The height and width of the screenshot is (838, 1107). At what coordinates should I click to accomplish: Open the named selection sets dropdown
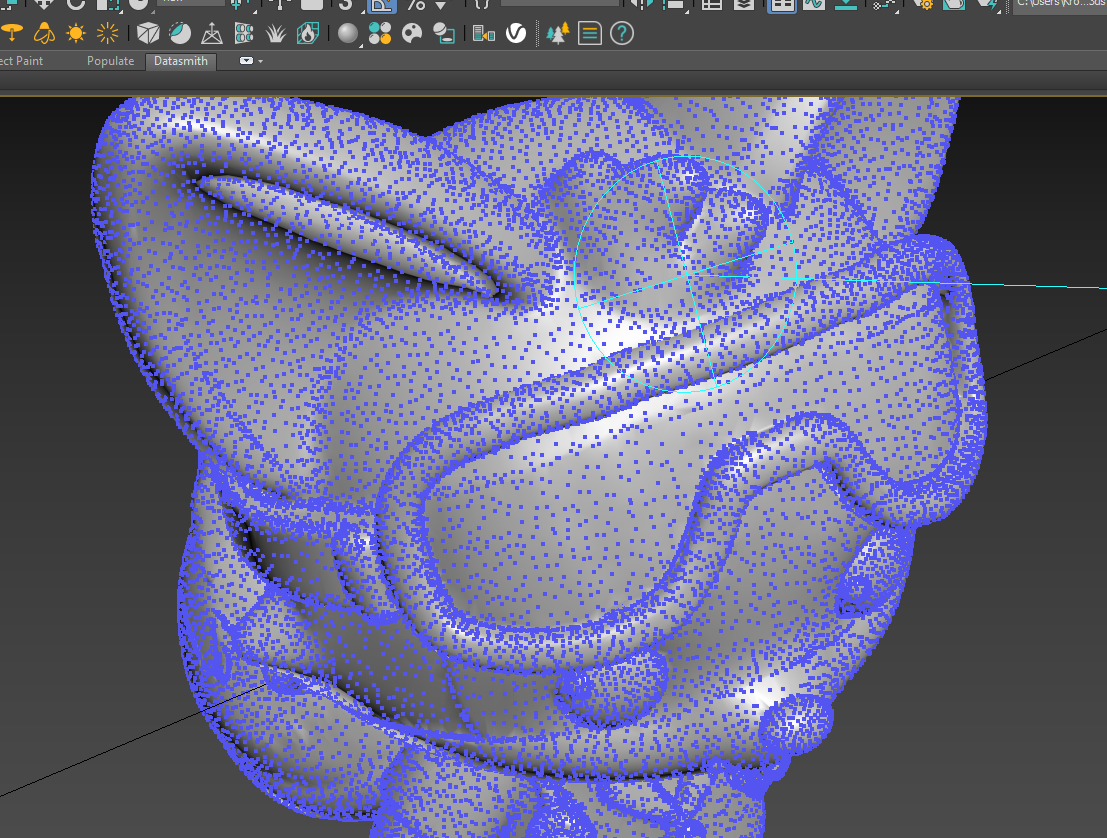559,3
